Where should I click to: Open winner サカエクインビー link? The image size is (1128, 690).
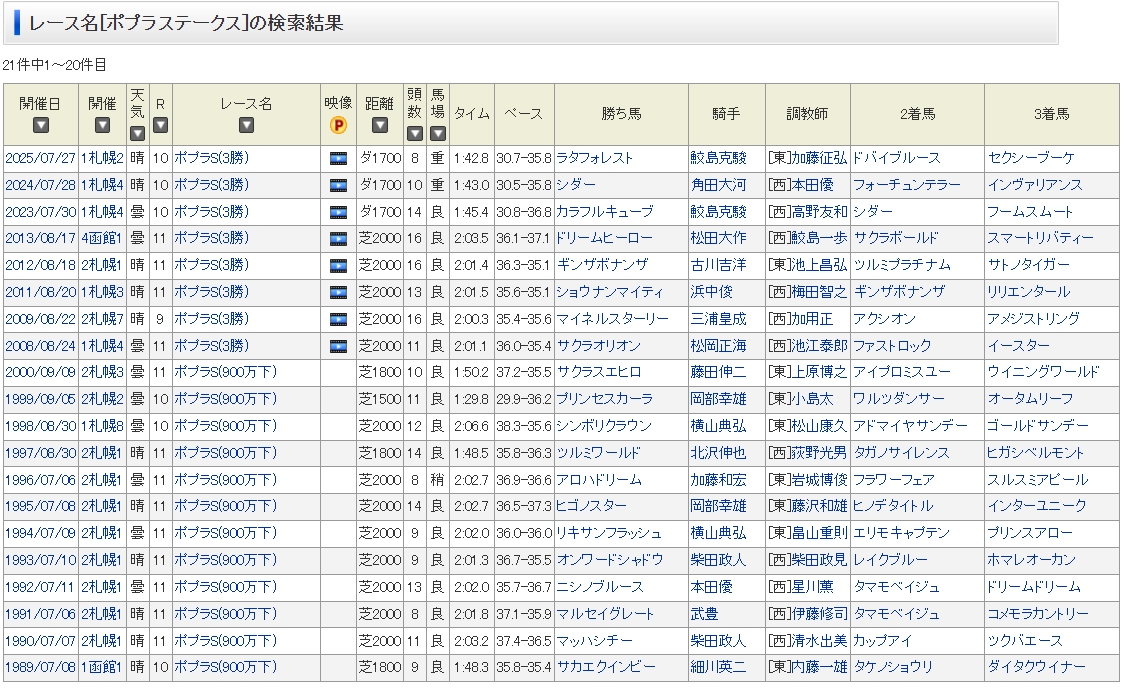click(606, 667)
